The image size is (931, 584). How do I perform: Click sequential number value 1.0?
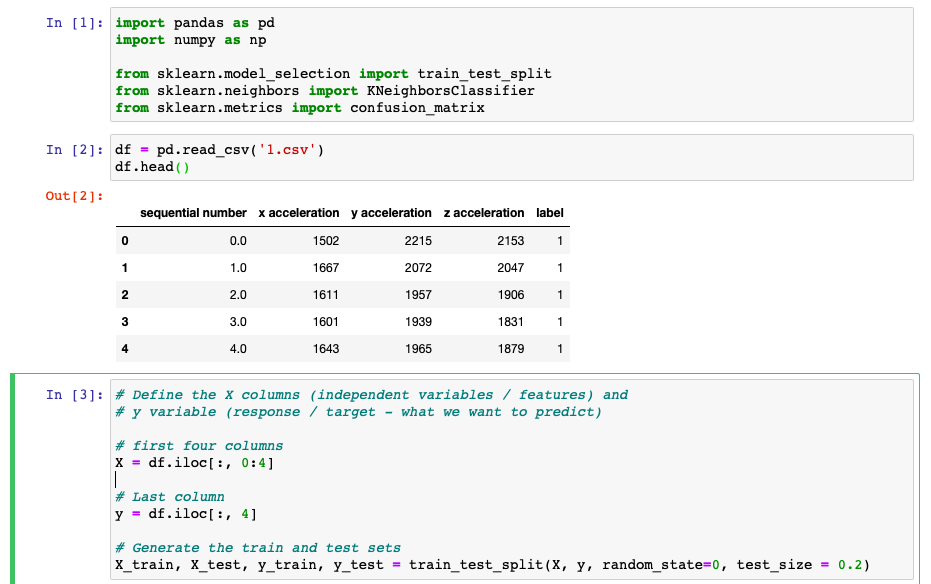click(238, 268)
